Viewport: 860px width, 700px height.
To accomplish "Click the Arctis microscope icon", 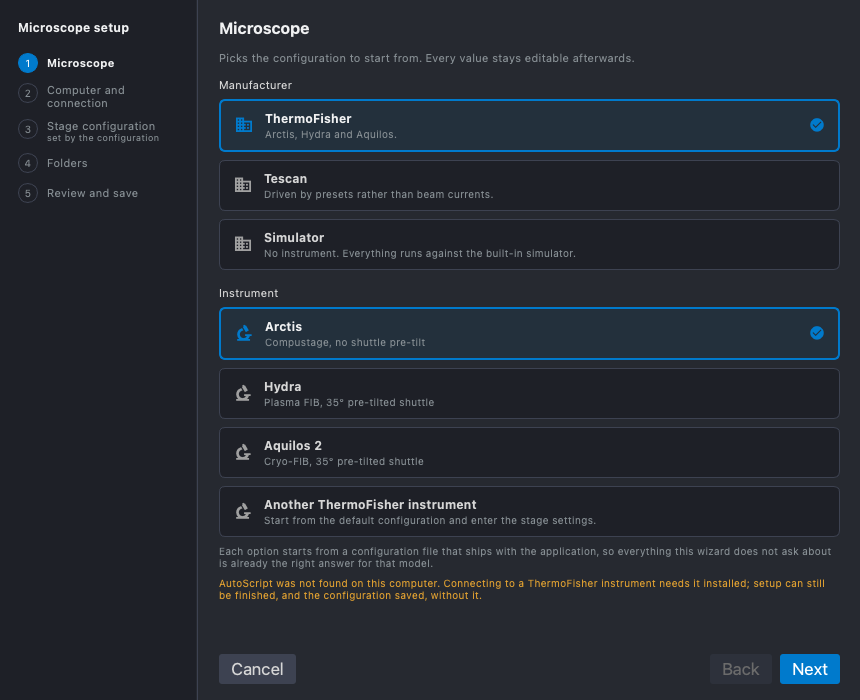I will (x=244, y=333).
